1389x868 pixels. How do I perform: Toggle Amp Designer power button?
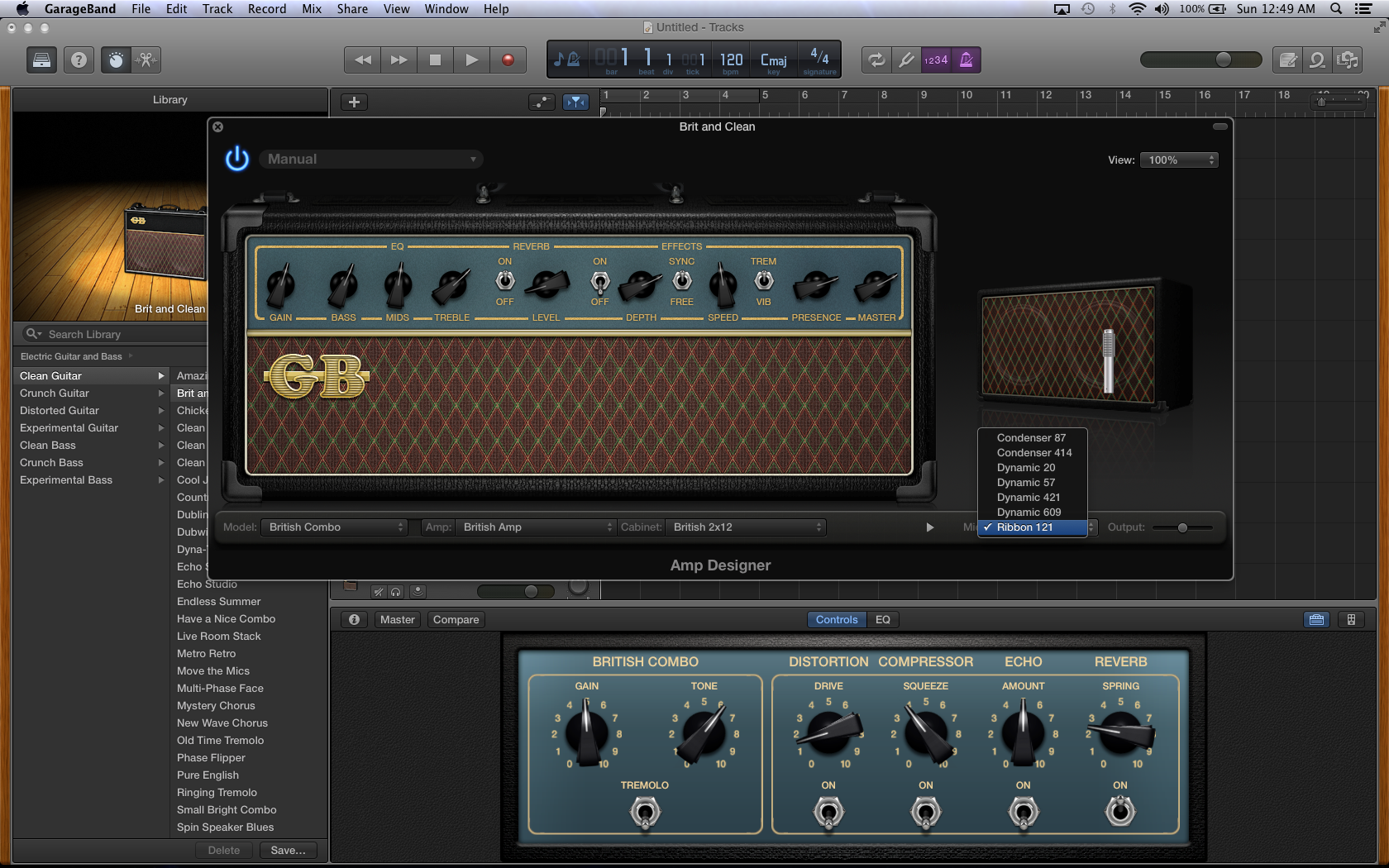[237, 159]
